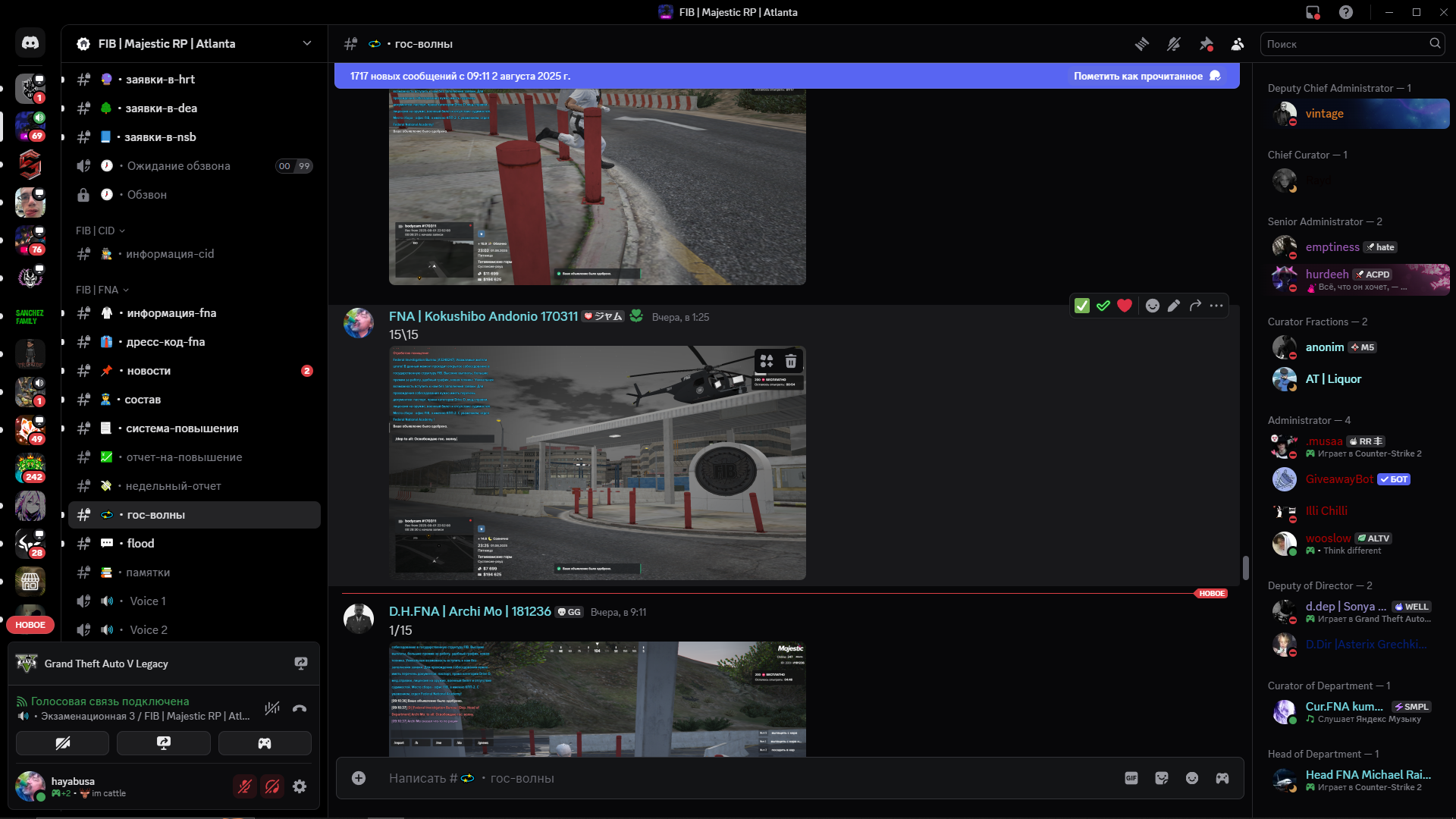This screenshot has height=819, width=1456.
Task: Open Kokushibo's 15\15 screenshot thumbnail
Action: click(598, 463)
